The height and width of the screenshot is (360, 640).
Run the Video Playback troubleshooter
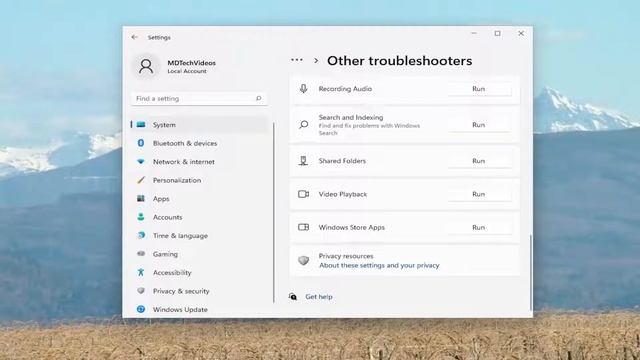click(x=478, y=194)
